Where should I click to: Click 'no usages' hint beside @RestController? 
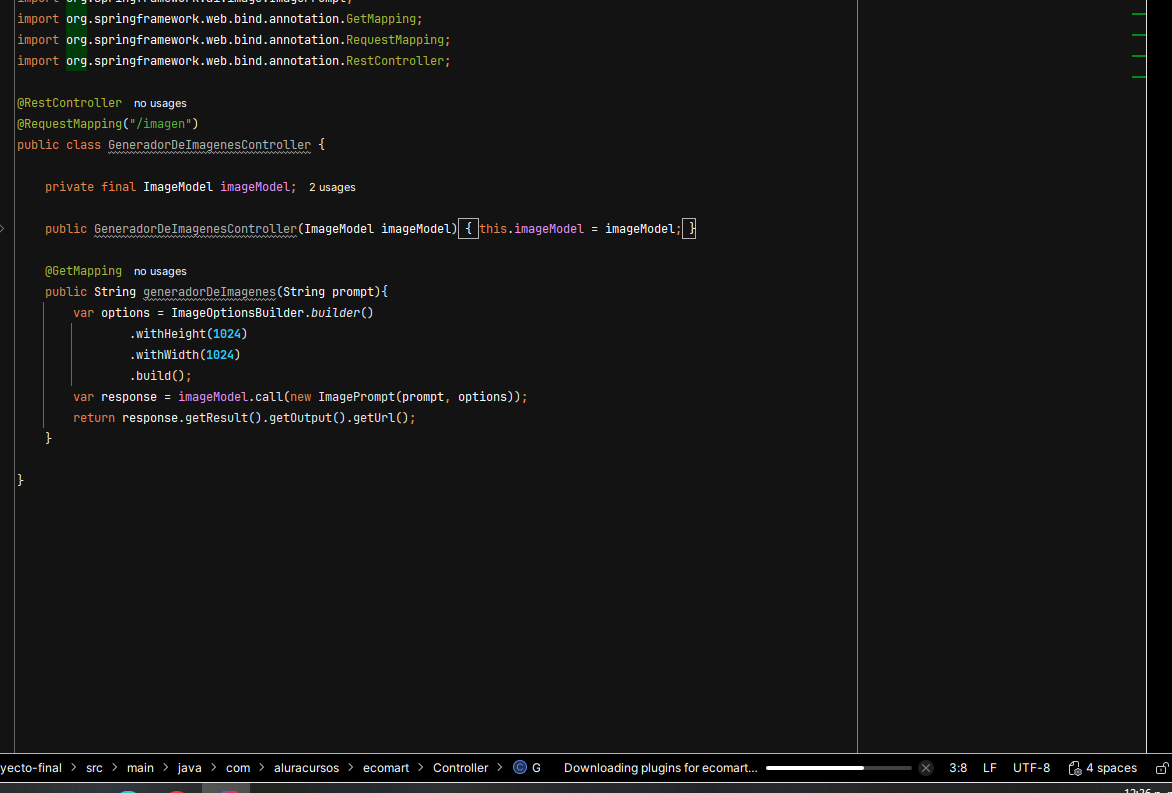(160, 103)
